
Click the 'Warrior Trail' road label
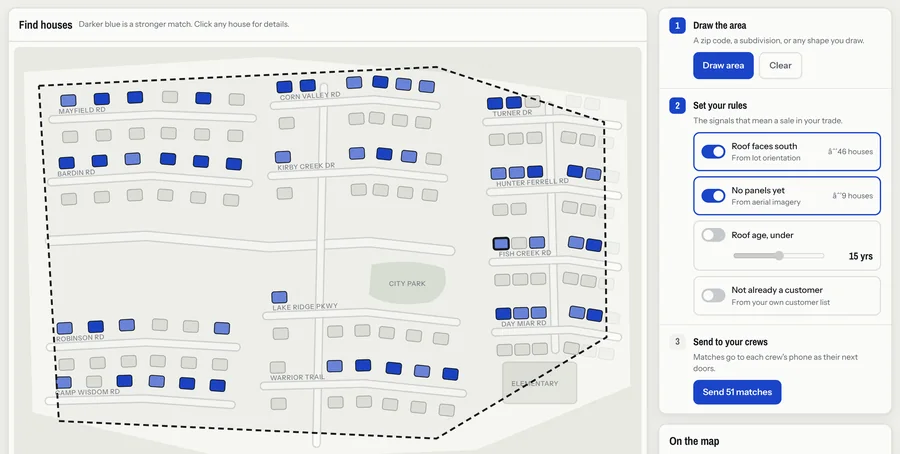pos(297,378)
